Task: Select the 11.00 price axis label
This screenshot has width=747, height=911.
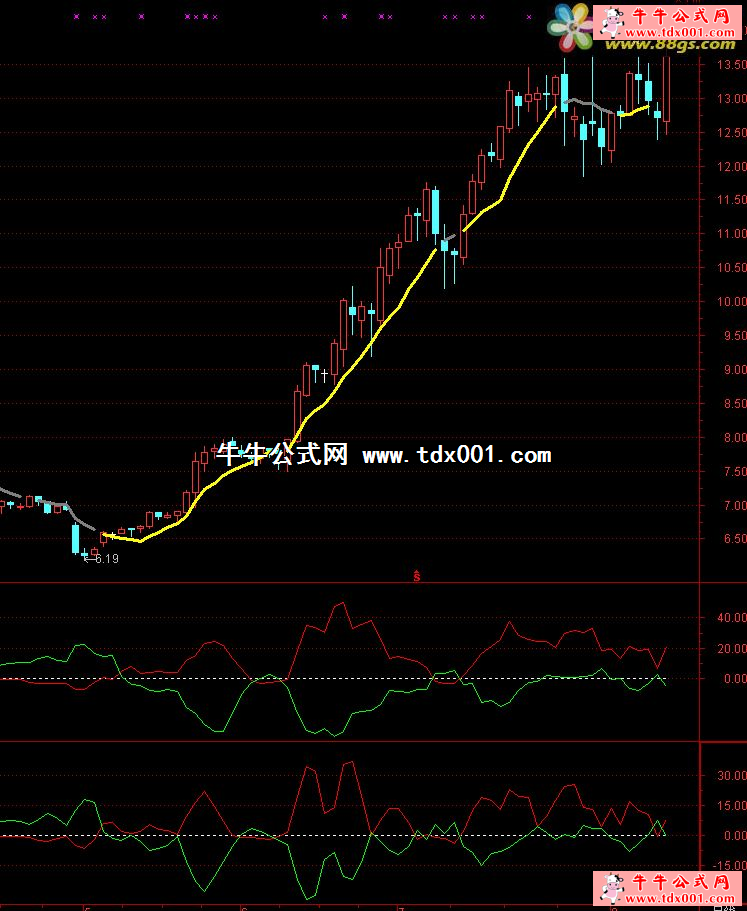Action: [x=732, y=234]
